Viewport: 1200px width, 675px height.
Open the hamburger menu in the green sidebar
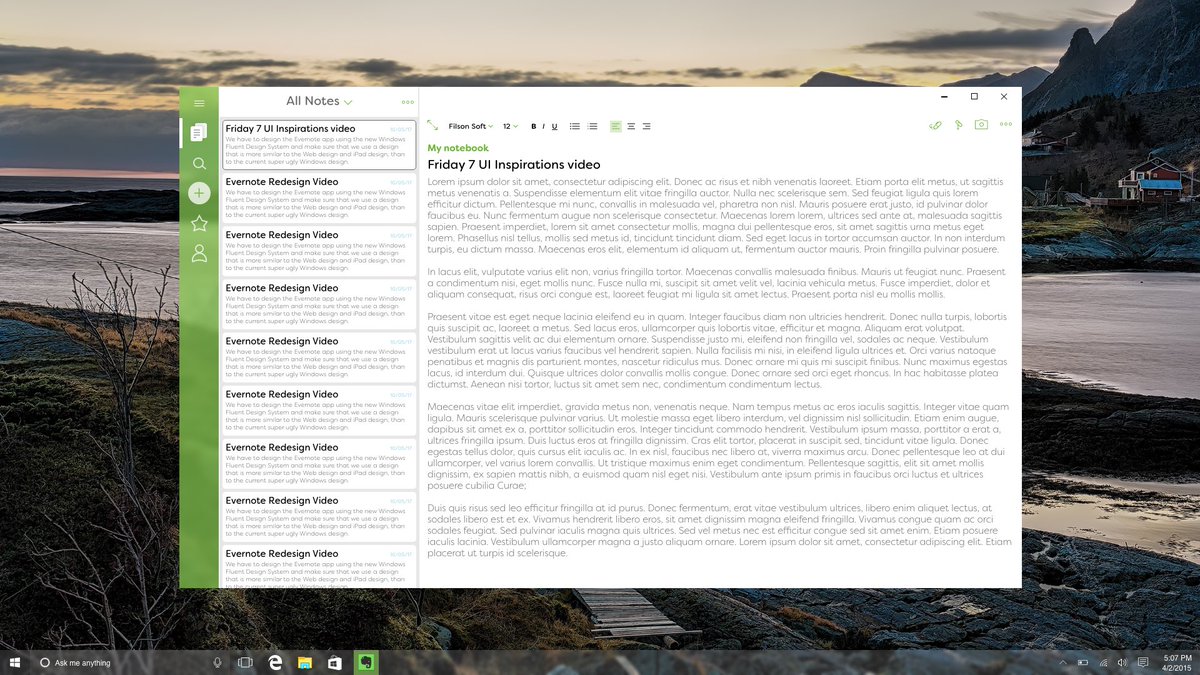click(x=199, y=102)
